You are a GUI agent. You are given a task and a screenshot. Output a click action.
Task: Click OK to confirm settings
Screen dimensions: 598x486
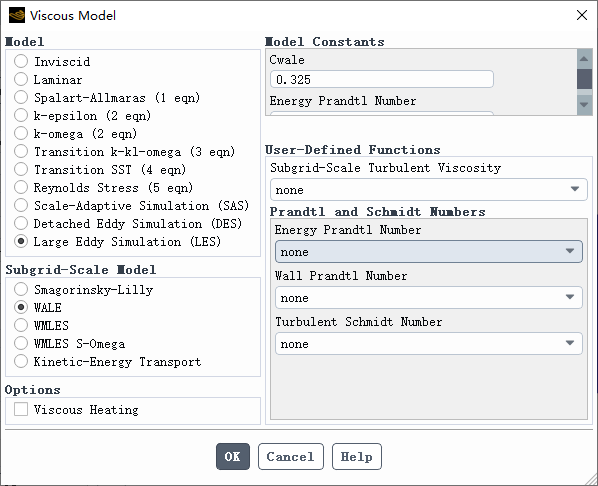[x=233, y=456]
